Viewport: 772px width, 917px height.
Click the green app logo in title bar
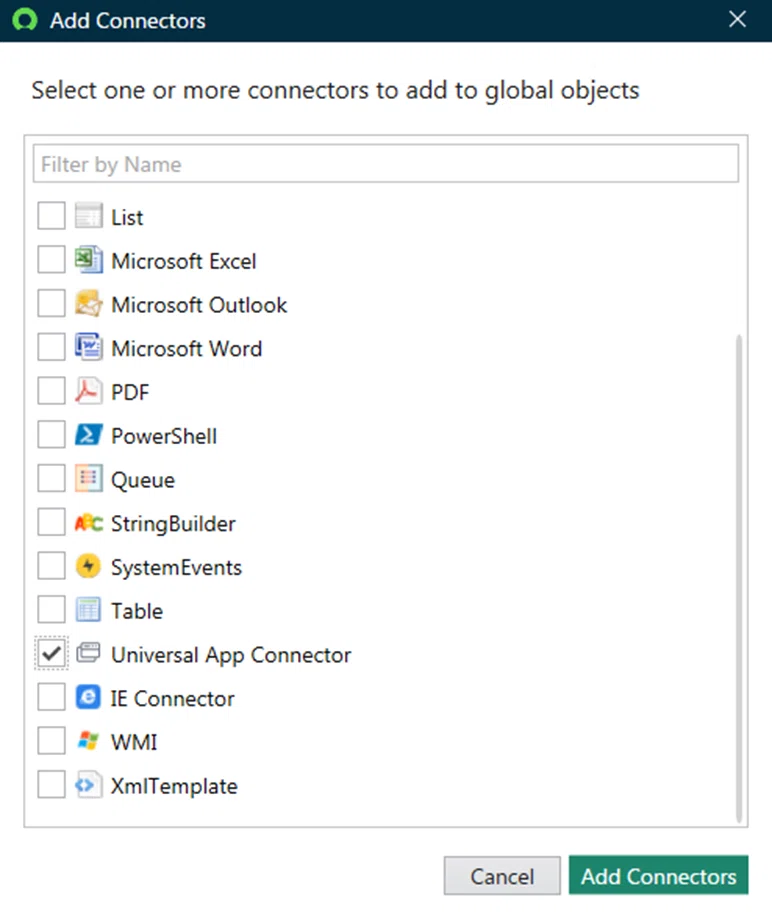(25, 20)
